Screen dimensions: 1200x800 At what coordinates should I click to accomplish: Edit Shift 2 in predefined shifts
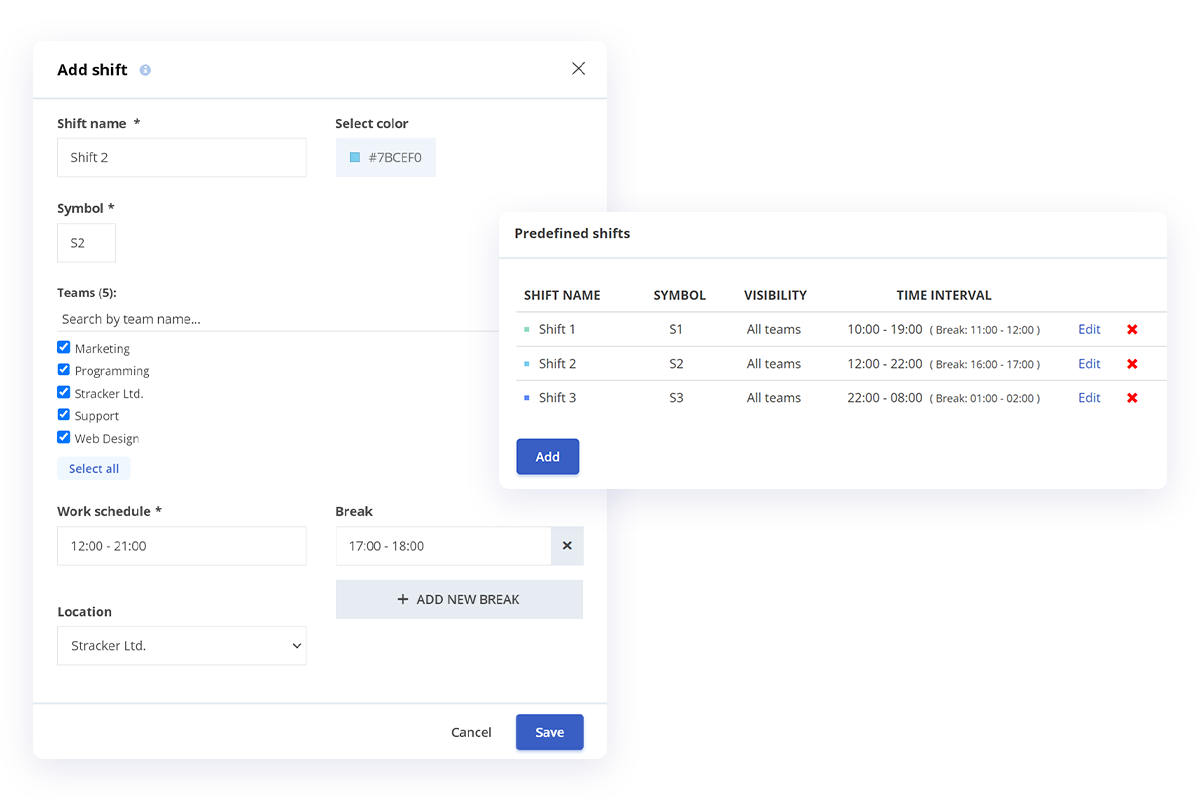click(x=1089, y=363)
